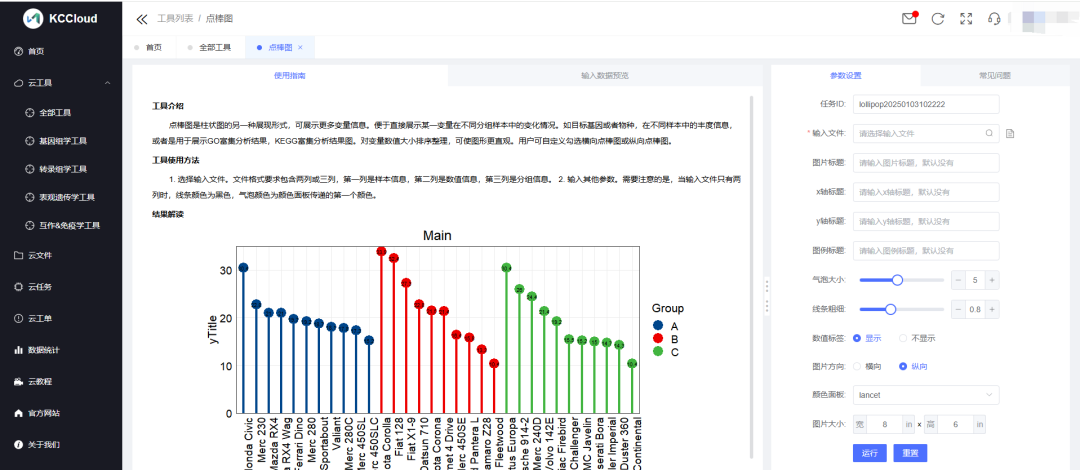The image size is (1080, 470).
Task: Click the 云工具 cloud icon in sidebar
Action: [19, 83]
